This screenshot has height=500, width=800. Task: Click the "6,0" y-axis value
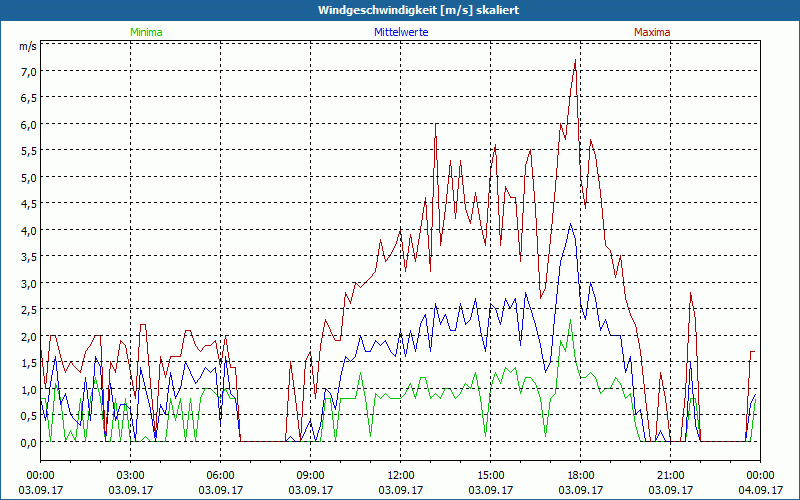28,124
